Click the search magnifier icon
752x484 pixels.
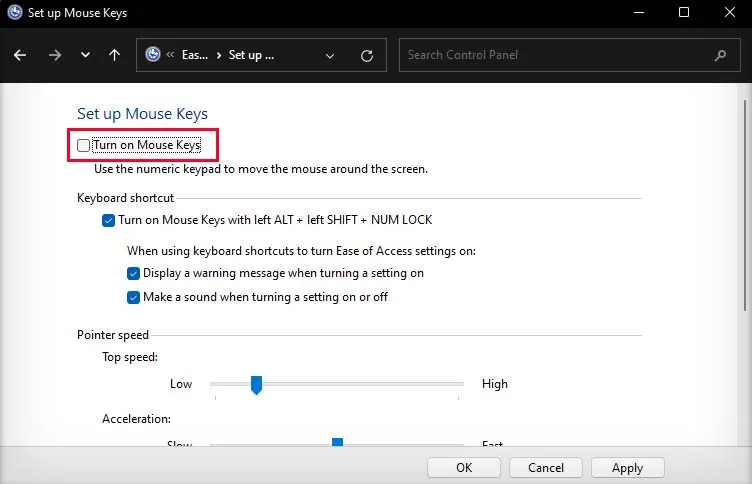[x=721, y=55]
